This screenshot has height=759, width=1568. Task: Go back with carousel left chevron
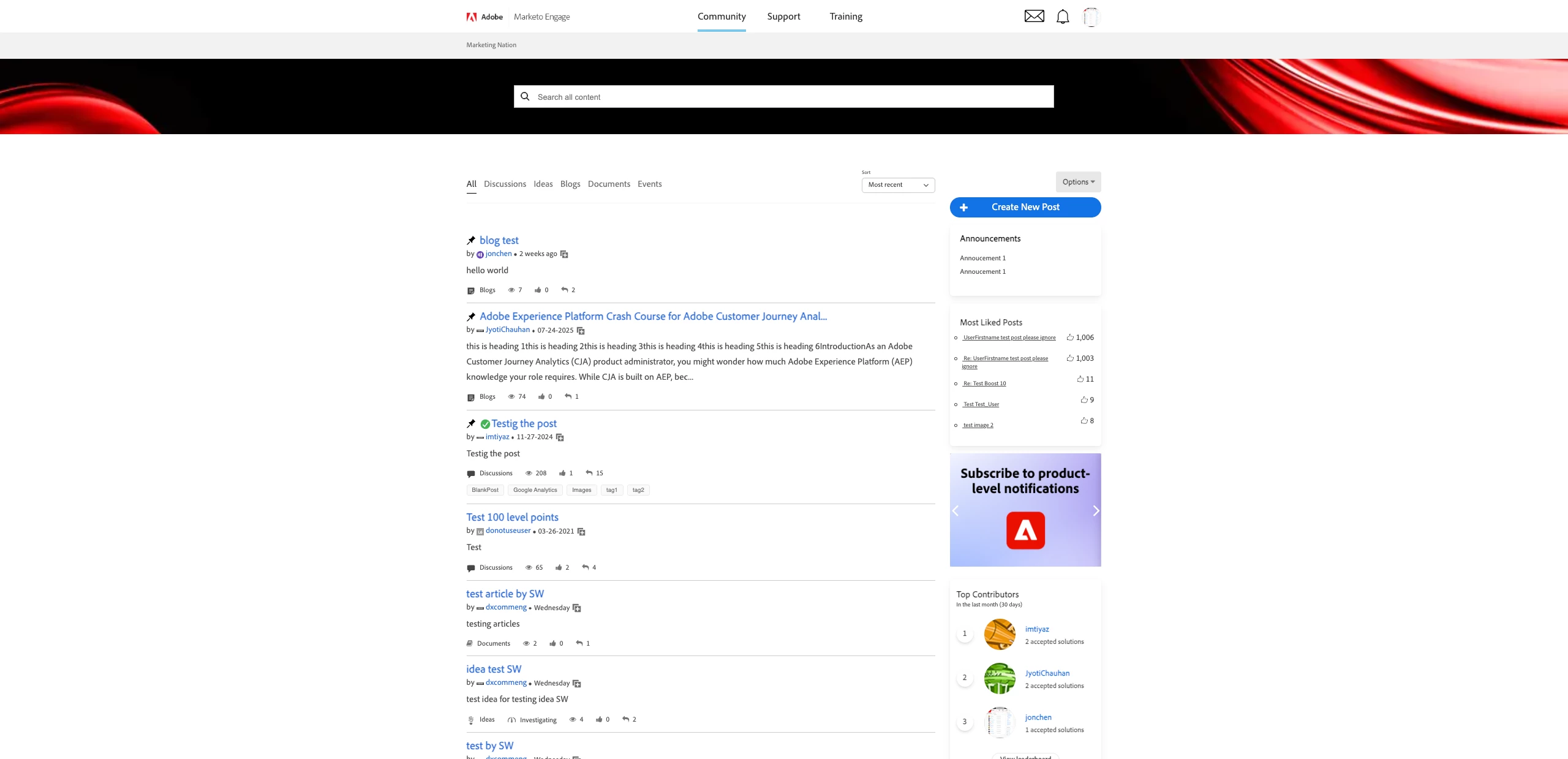coord(955,510)
